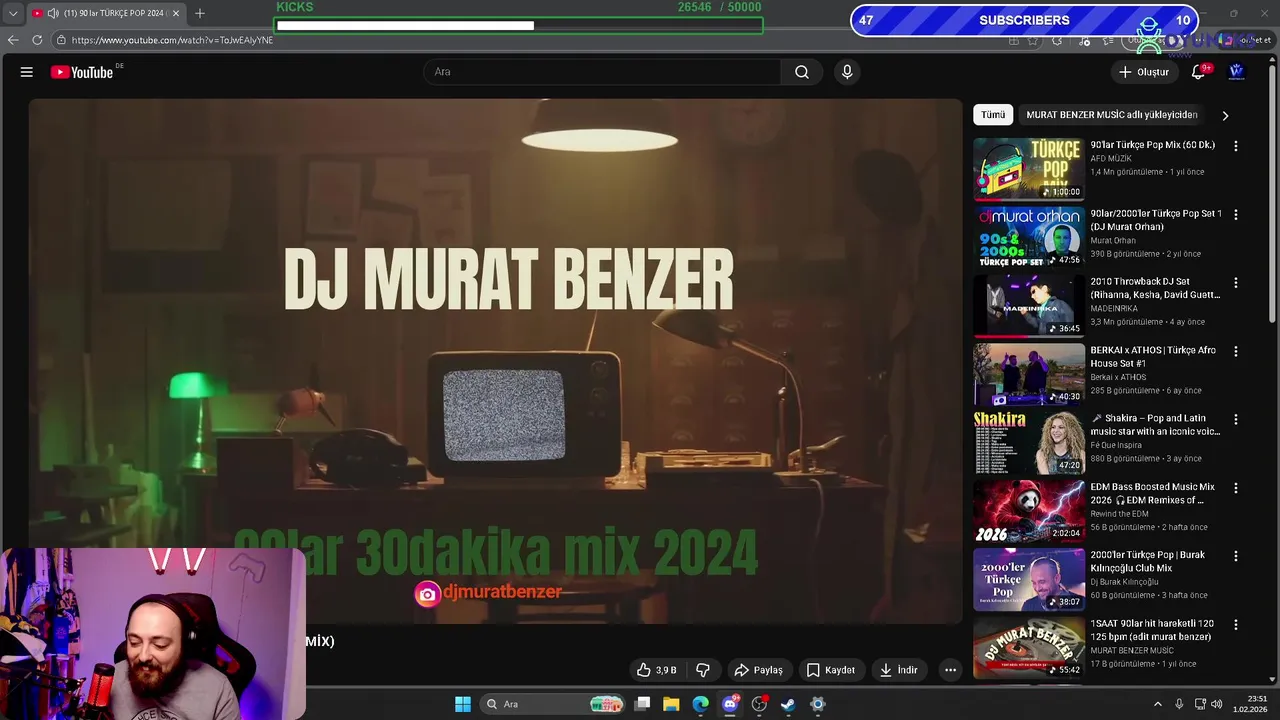Start voice search with the microphone
Image resolution: width=1280 pixels, height=720 pixels.
click(x=847, y=72)
